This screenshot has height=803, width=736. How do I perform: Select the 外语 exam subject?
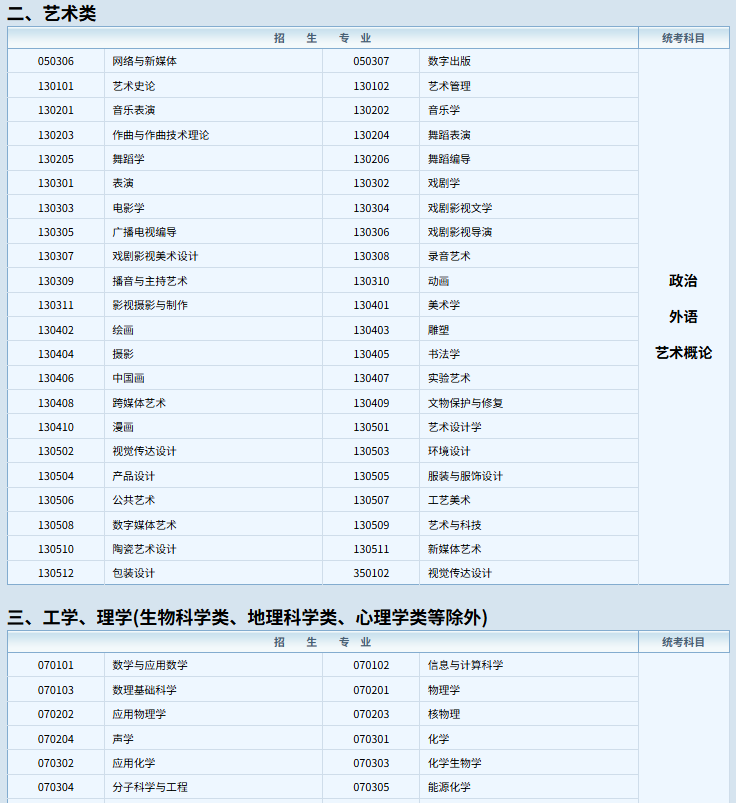tap(683, 317)
